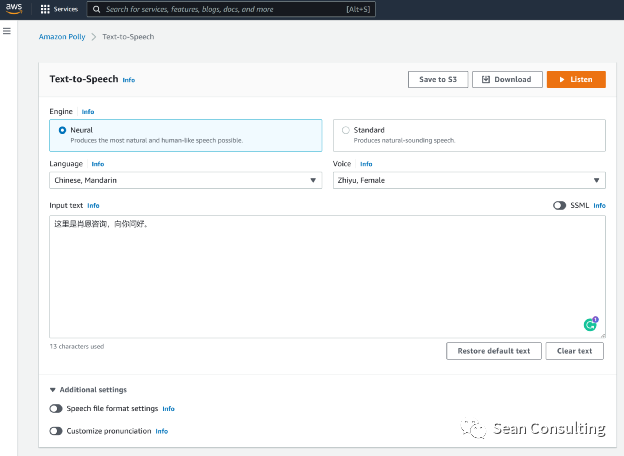The width and height of the screenshot is (624, 456).
Task: Open the Zhiyu, Female voice dropdown
Action: tap(469, 180)
